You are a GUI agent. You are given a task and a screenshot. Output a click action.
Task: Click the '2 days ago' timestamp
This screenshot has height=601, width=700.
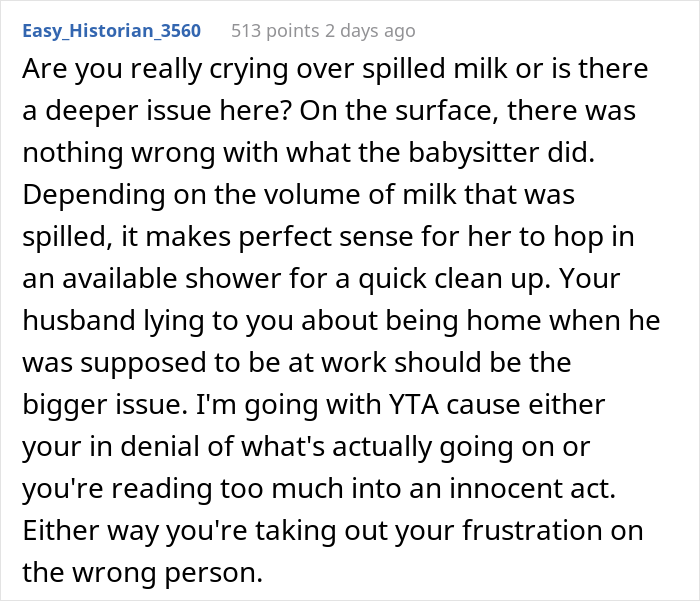coord(370,31)
